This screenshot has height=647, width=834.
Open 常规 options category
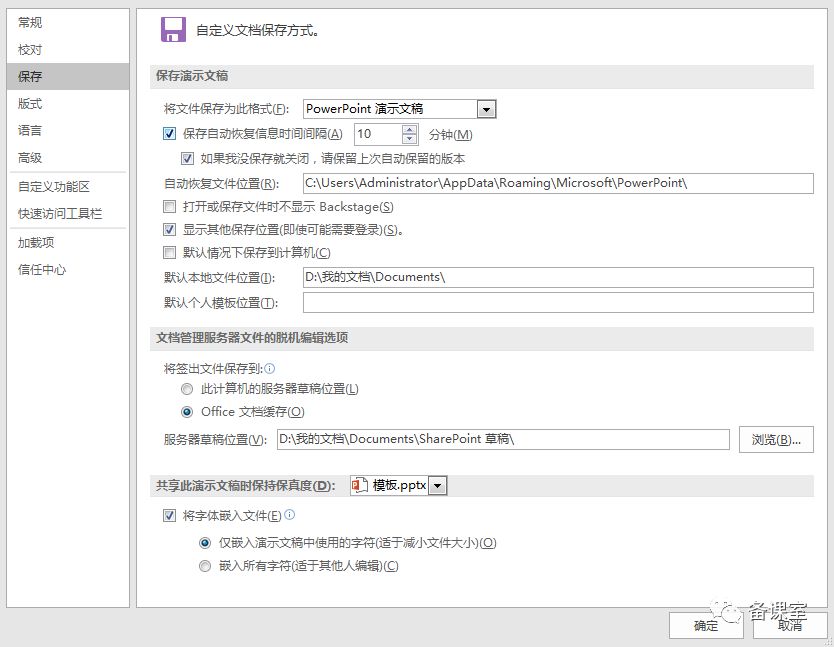(68, 22)
